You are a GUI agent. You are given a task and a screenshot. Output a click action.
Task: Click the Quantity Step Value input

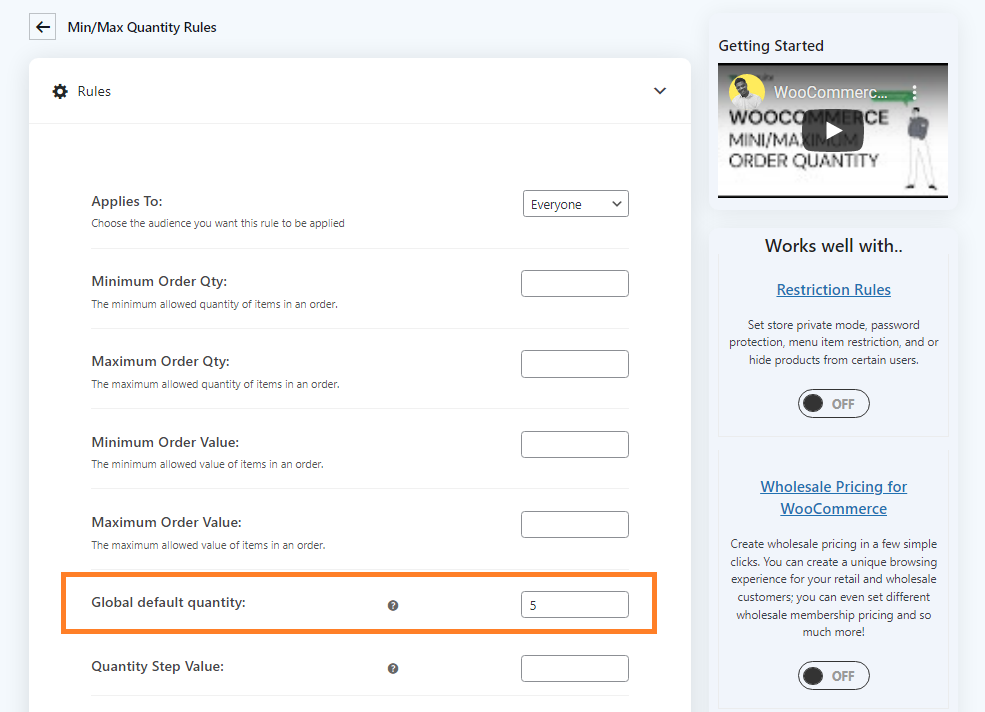coord(575,669)
